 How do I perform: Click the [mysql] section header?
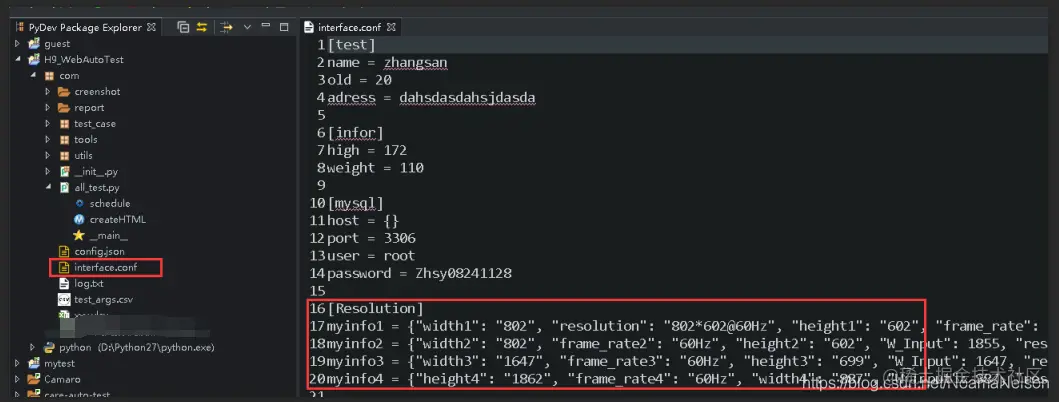pos(355,203)
